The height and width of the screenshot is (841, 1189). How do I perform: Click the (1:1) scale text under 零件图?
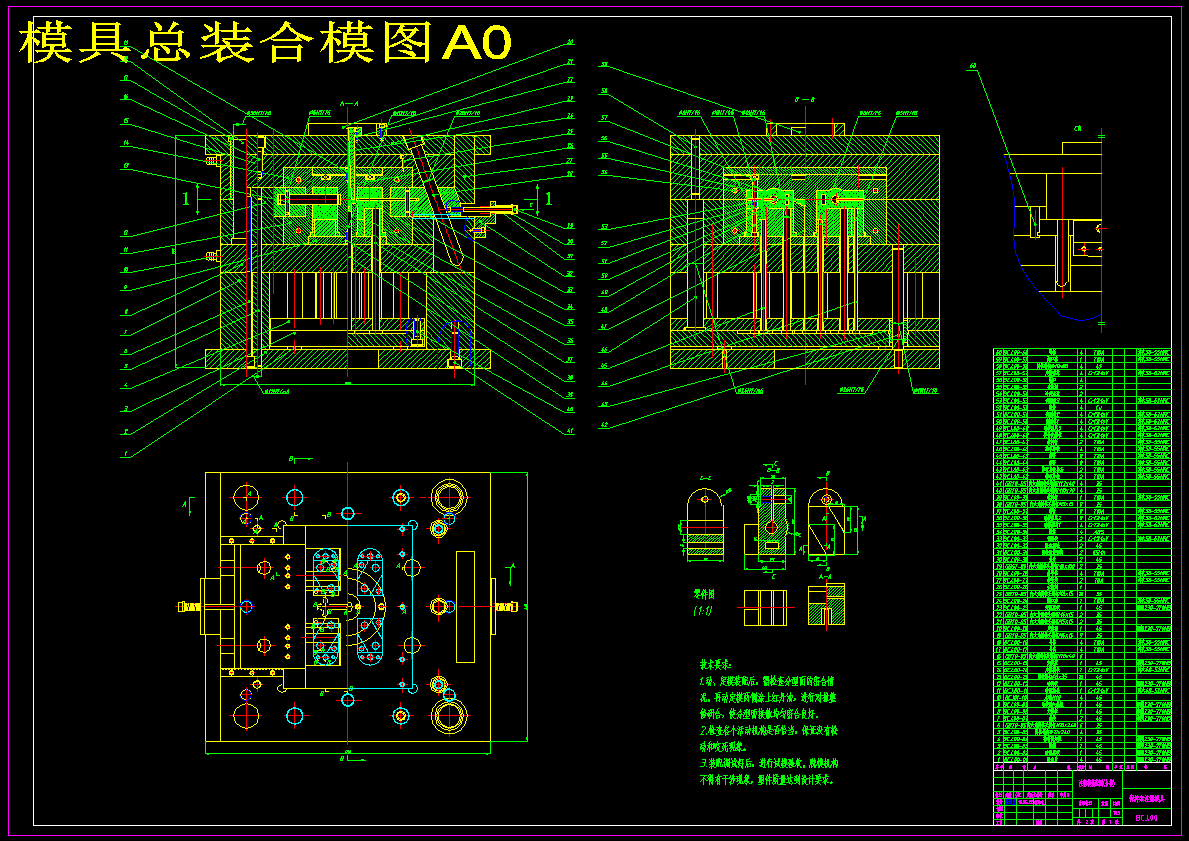[x=705, y=610]
